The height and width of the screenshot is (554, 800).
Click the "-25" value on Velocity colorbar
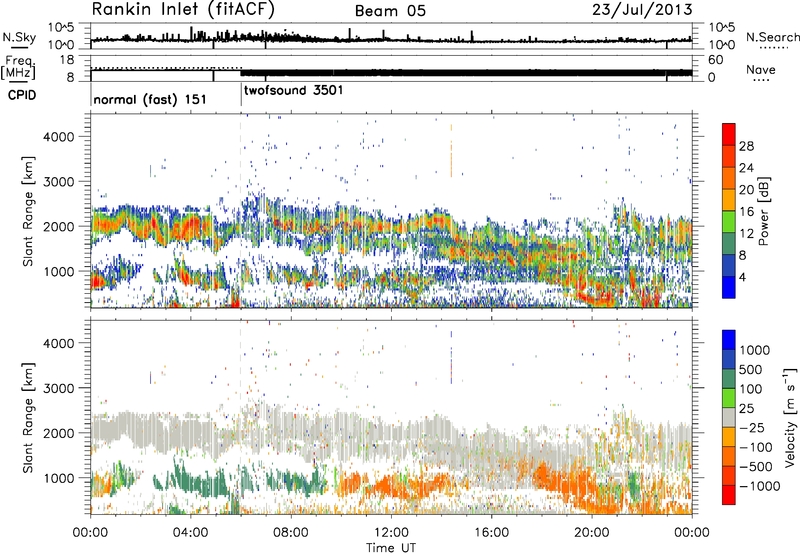(752, 428)
